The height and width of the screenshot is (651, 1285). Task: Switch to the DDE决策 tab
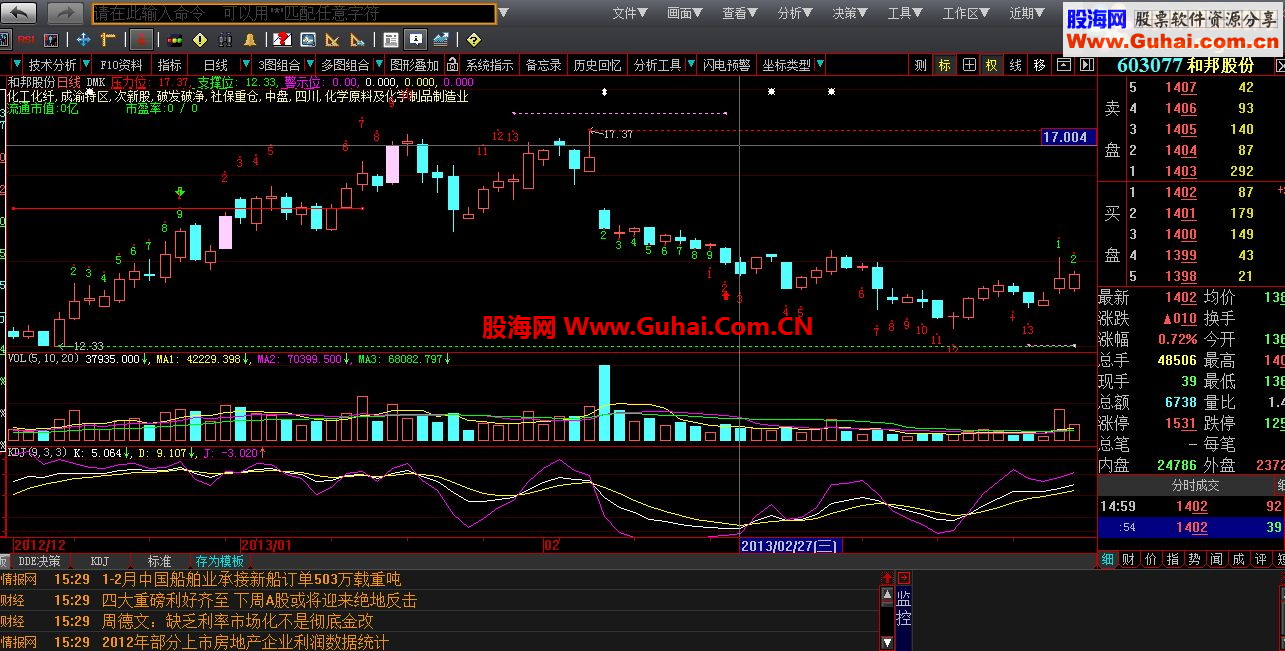pos(39,561)
